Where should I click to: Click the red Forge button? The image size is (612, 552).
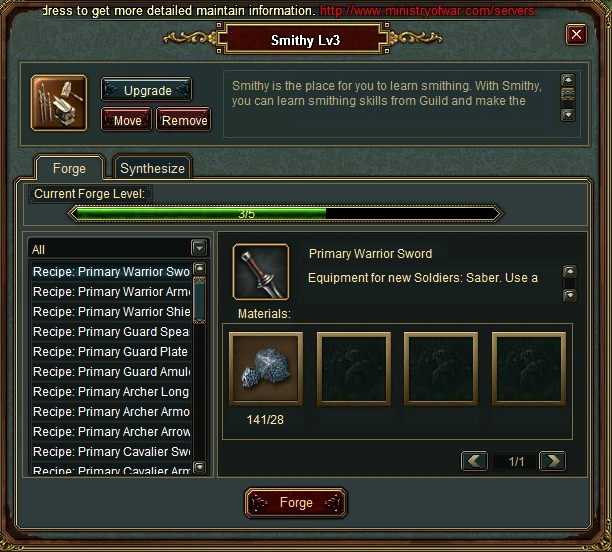click(296, 503)
